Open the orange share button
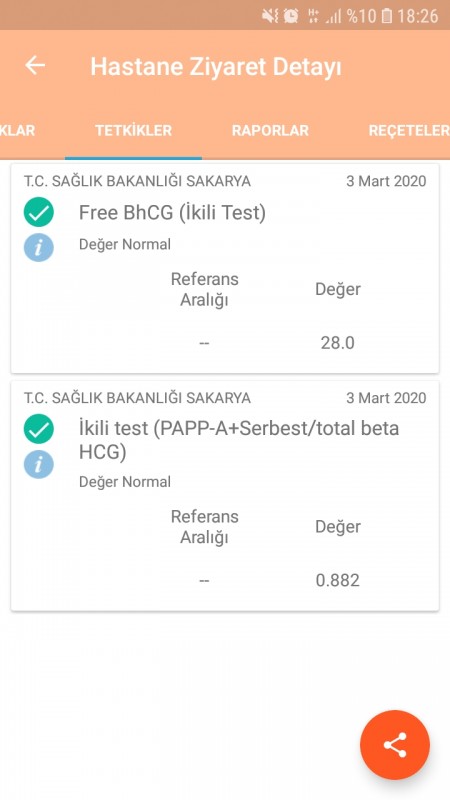450x800 pixels. (395, 745)
